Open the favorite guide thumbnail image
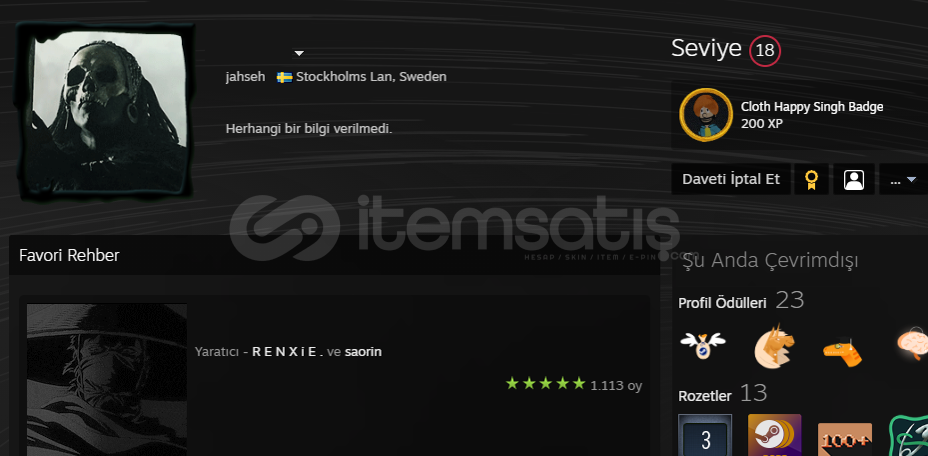This screenshot has width=928, height=456. click(107, 380)
